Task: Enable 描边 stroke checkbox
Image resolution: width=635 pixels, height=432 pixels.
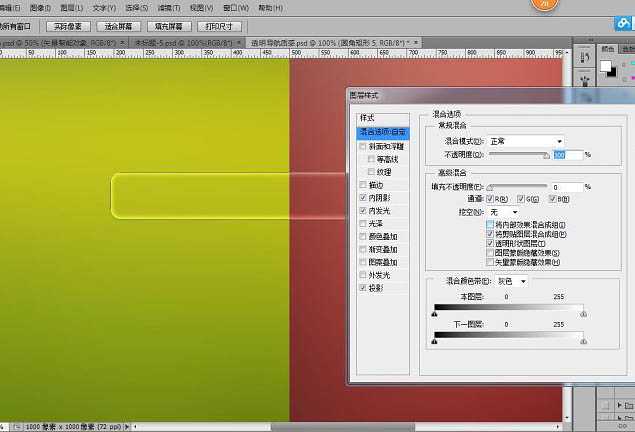Action: [363, 185]
